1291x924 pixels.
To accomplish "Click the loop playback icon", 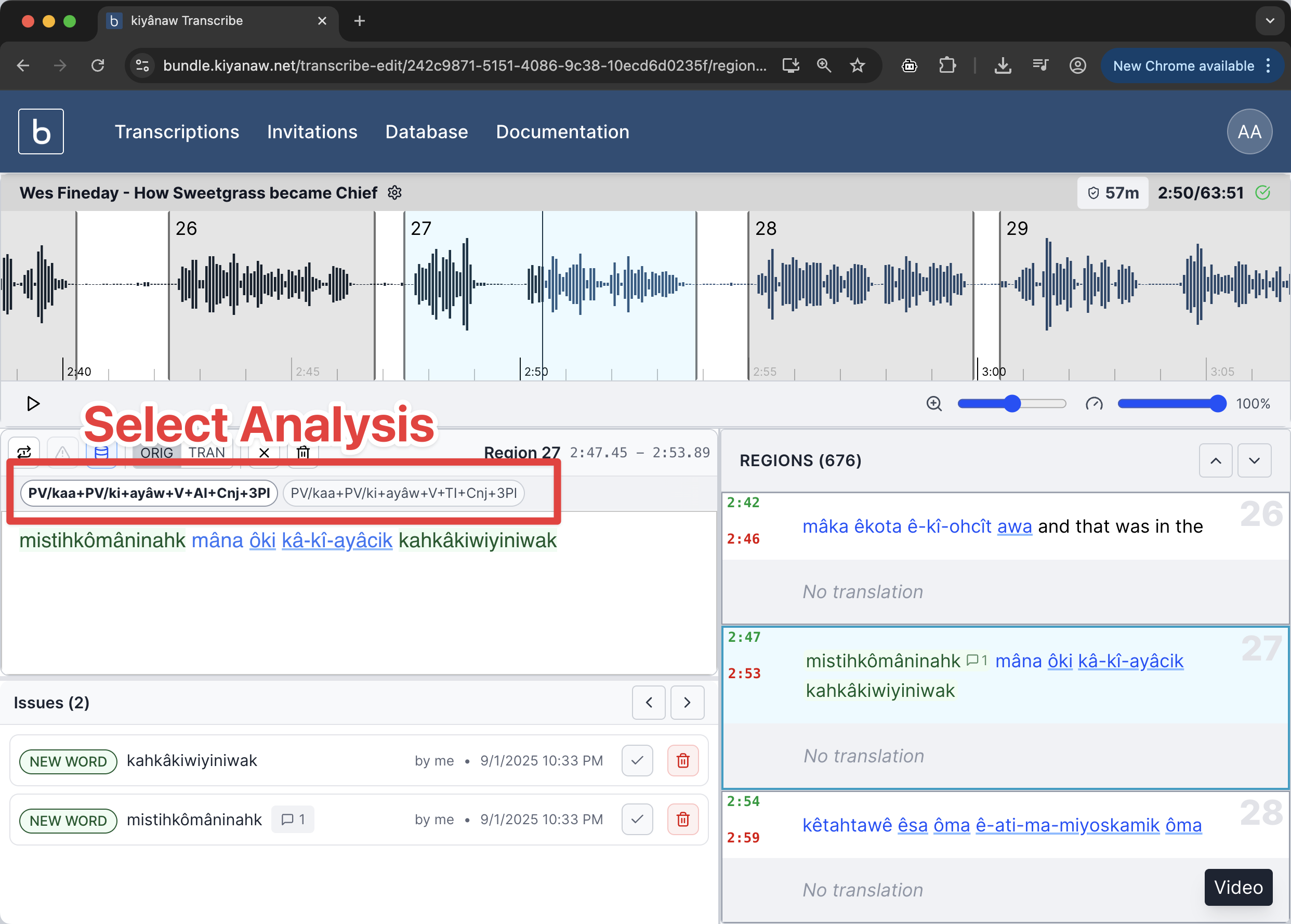I will (25, 451).
